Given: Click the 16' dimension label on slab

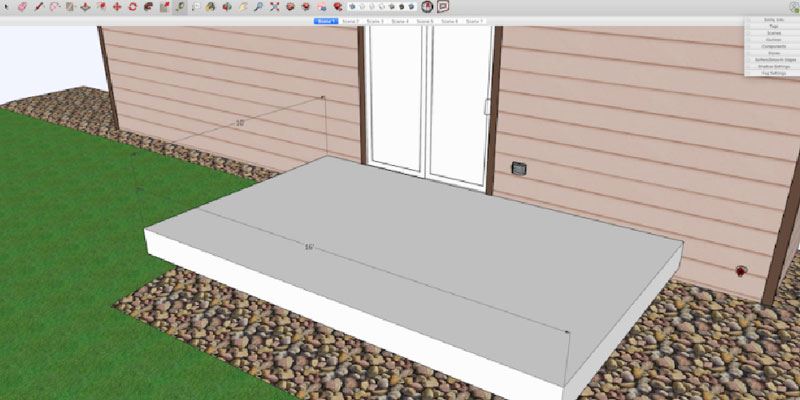Looking at the screenshot, I should [309, 246].
